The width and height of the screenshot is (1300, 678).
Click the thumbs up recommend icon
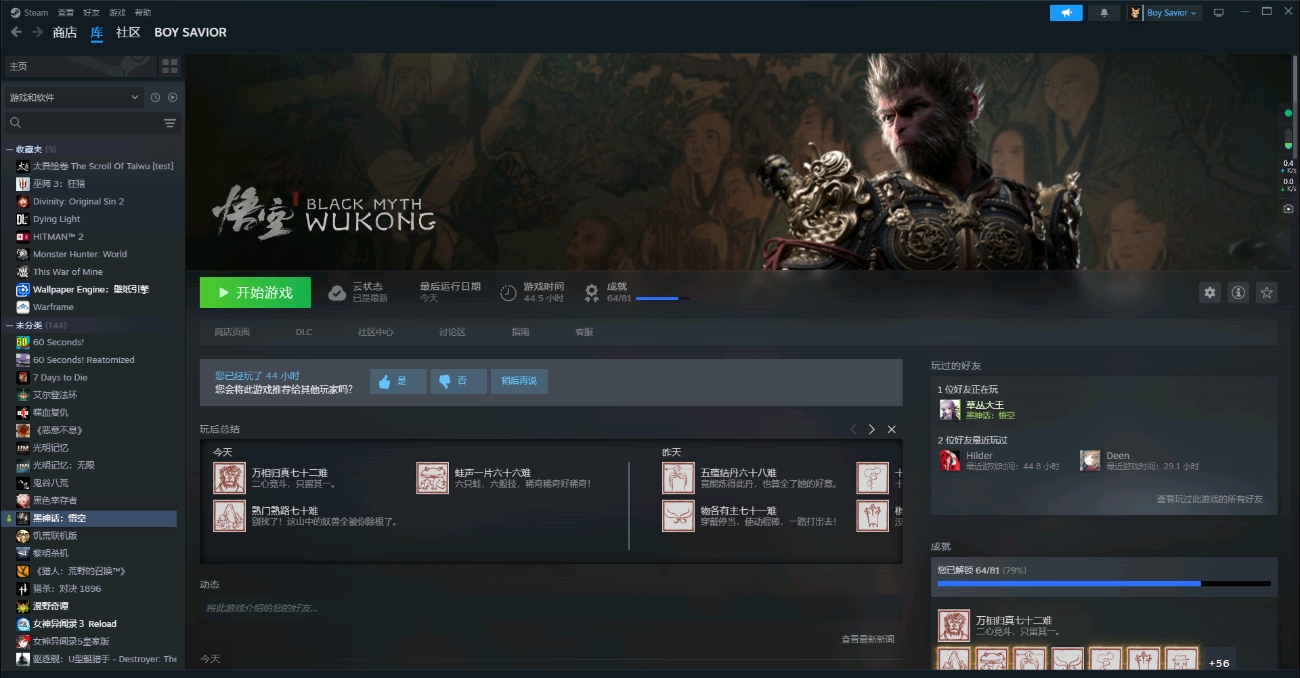tap(385, 381)
